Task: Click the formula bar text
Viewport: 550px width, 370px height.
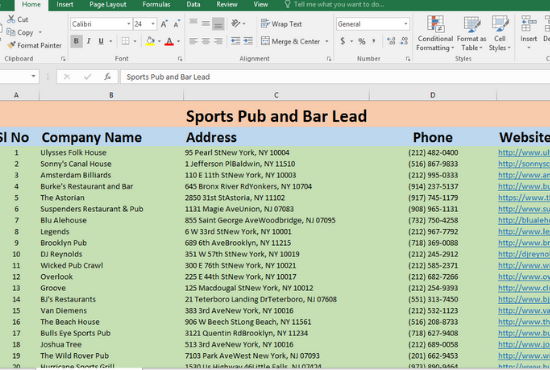Action: pyautogui.click(x=168, y=77)
